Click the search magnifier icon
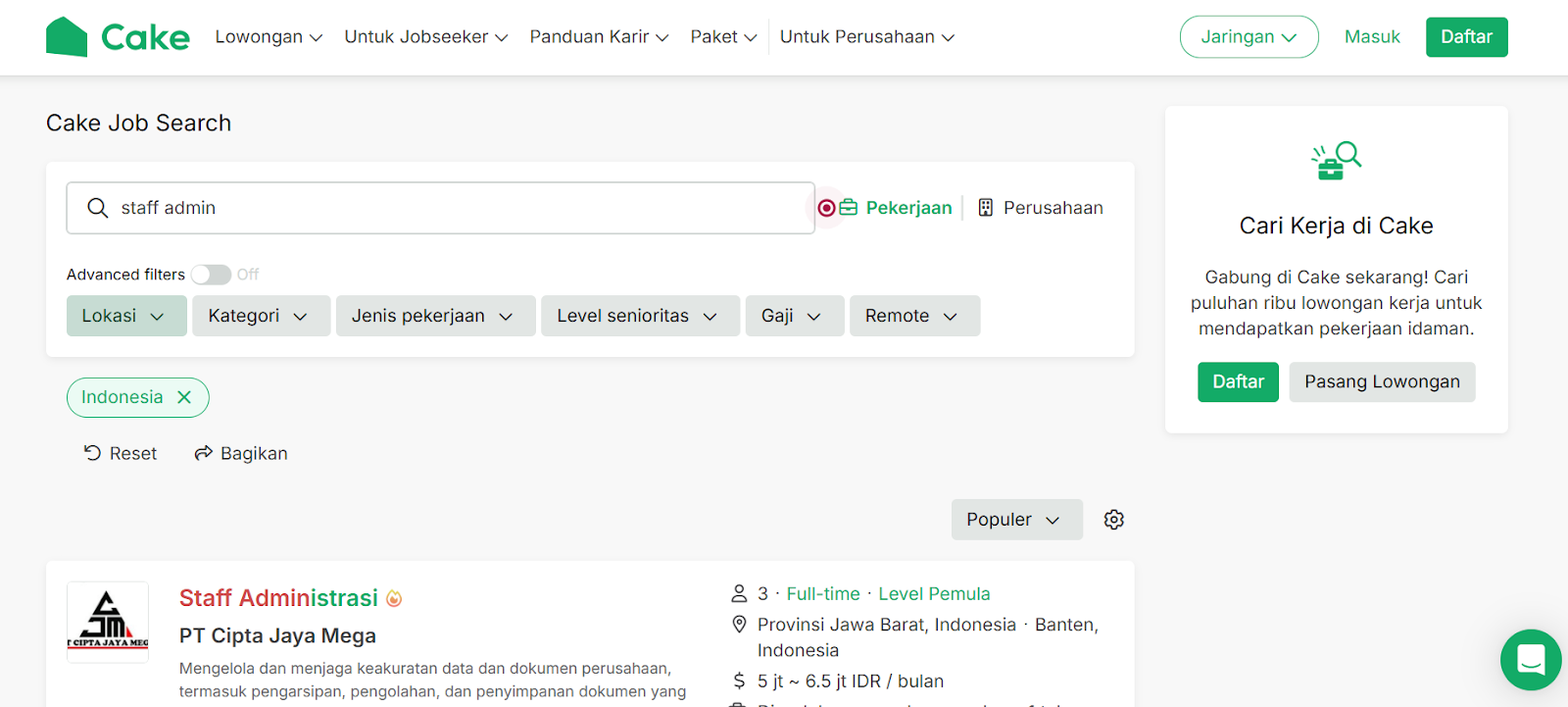Viewport: 1568px width, 707px height. click(98, 208)
